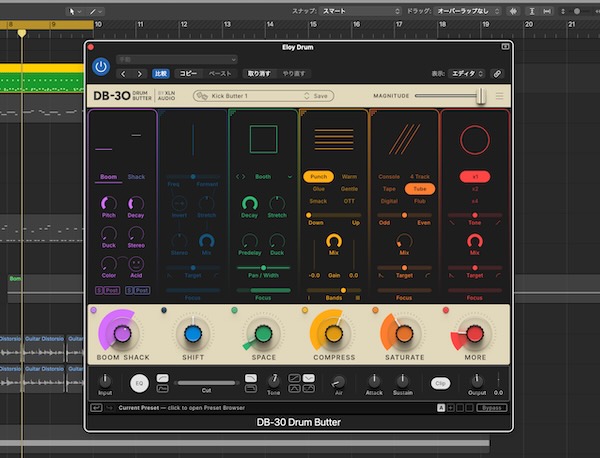
Task: Adjust the MAGNITUDE slider handle
Action: pos(481,96)
